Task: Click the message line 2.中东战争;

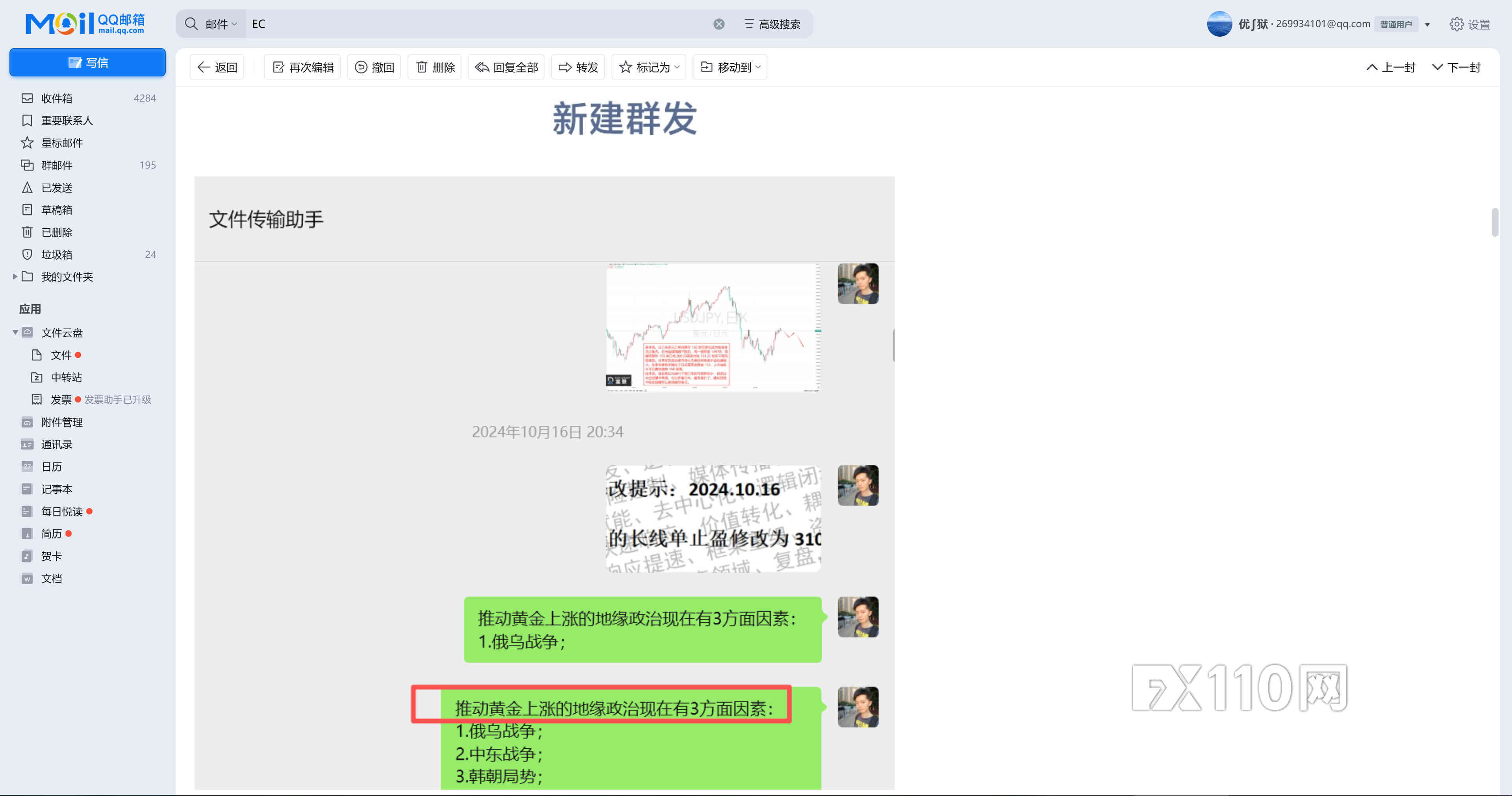Action: [499, 754]
